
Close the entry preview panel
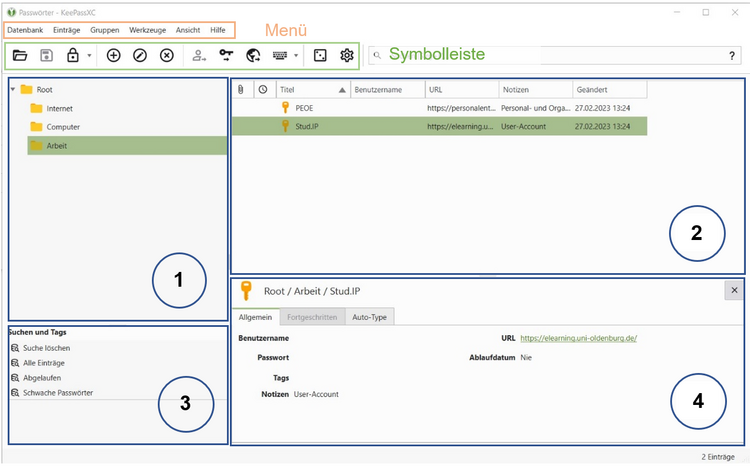(x=734, y=290)
